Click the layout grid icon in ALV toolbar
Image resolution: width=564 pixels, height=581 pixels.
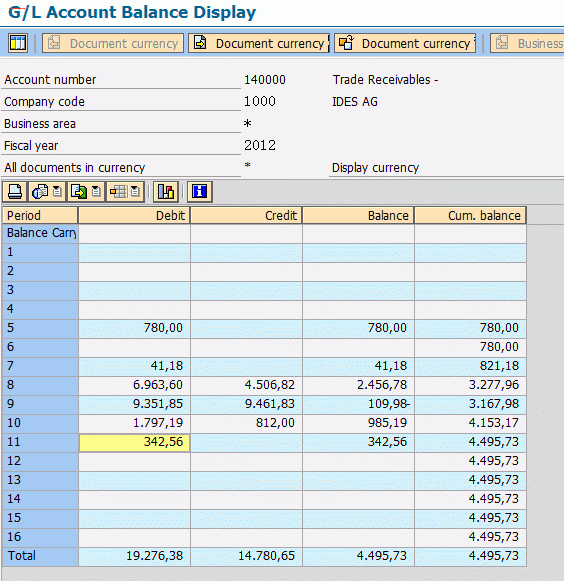[x=118, y=192]
